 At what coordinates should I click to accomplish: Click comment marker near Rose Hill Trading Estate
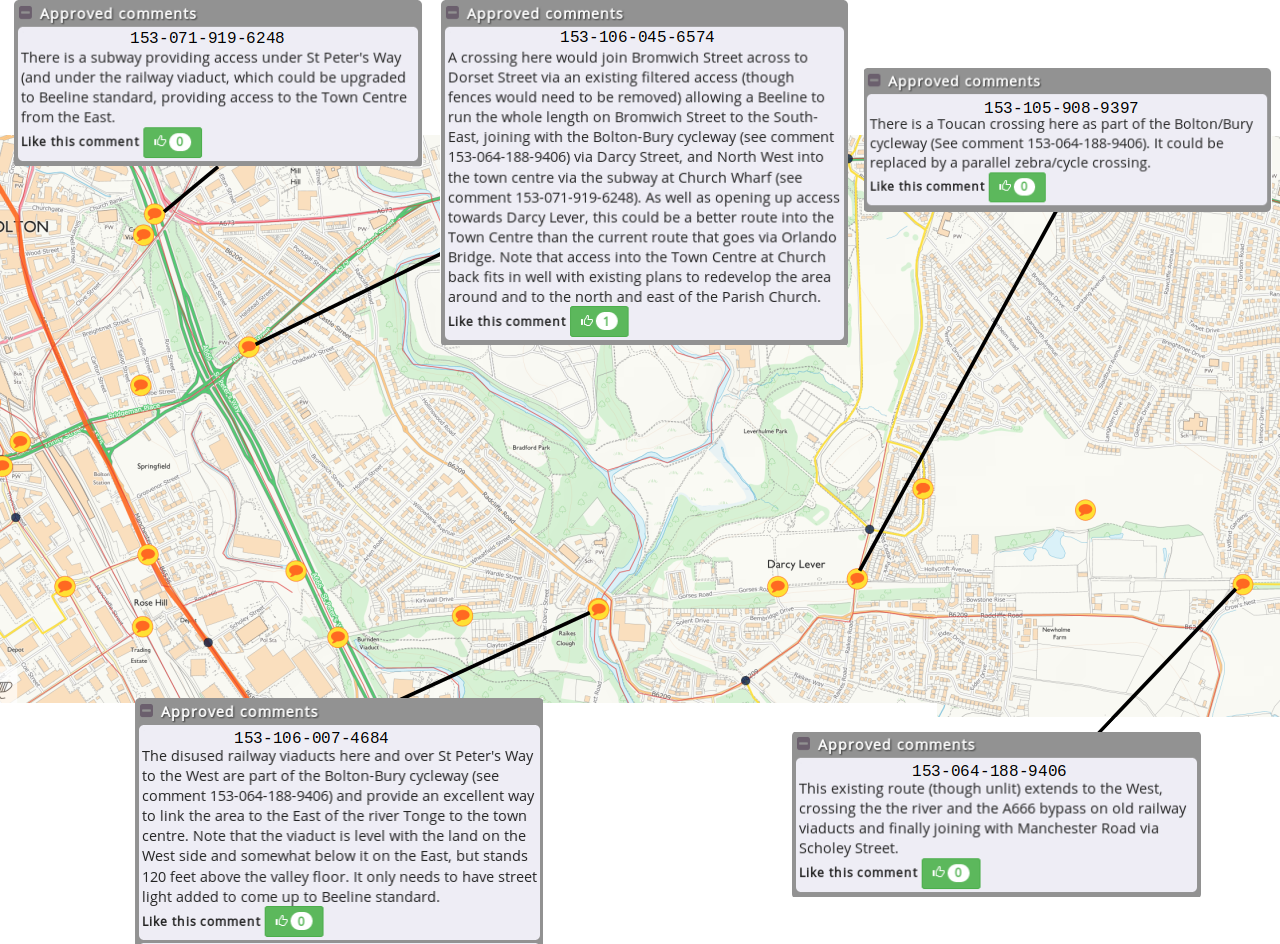pyautogui.click(x=142, y=626)
